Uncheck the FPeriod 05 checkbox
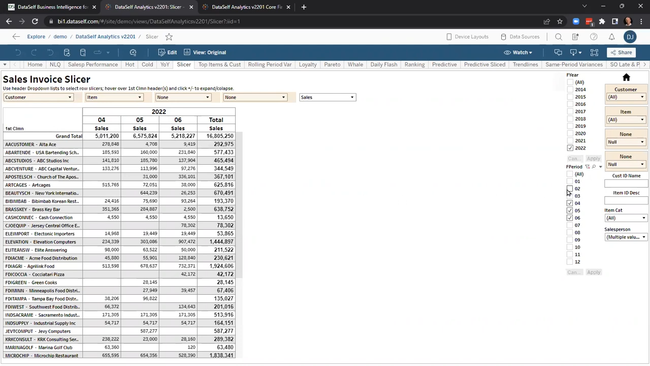This screenshot has height=366, width=650. [570, 211]
